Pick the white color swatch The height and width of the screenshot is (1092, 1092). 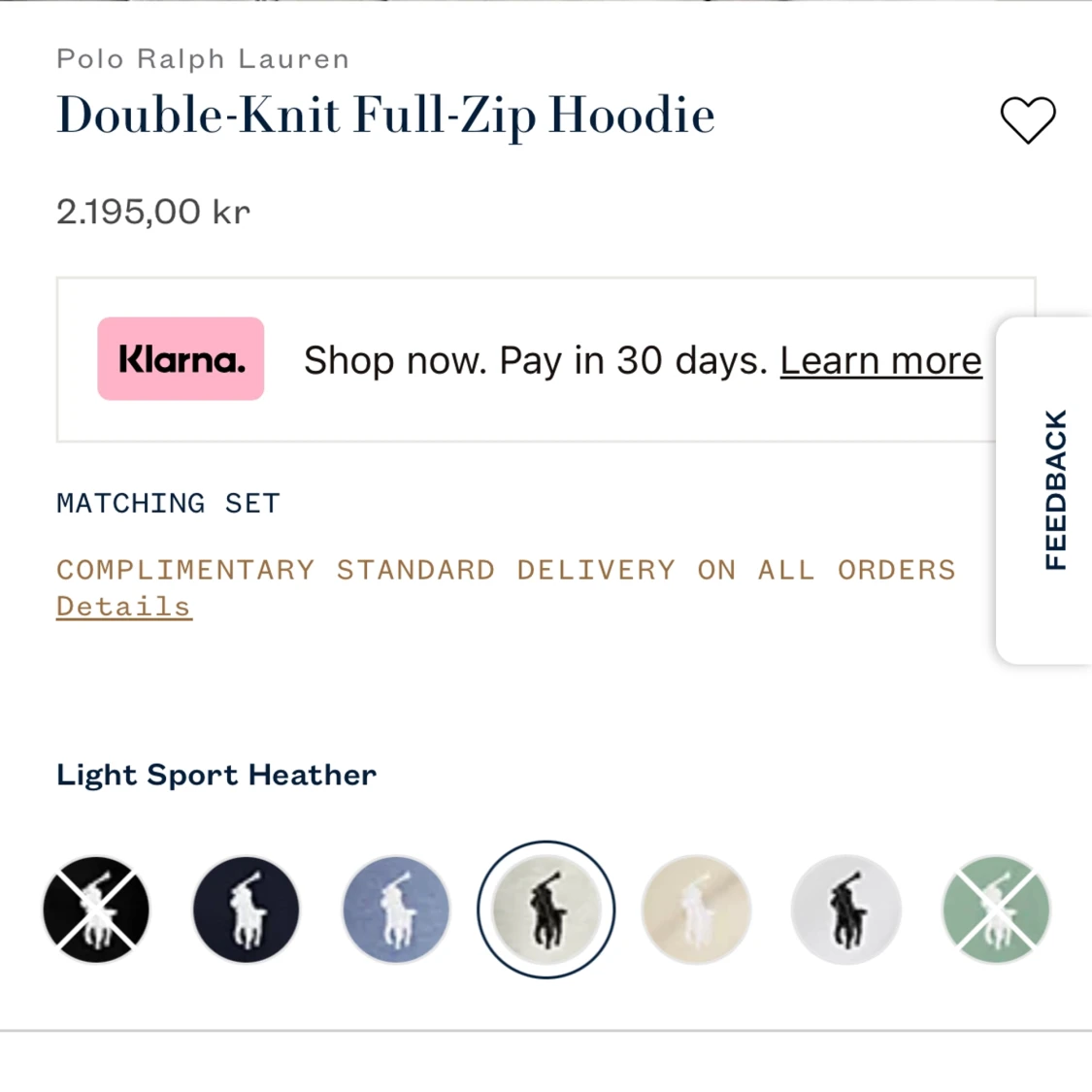(846, 910)
